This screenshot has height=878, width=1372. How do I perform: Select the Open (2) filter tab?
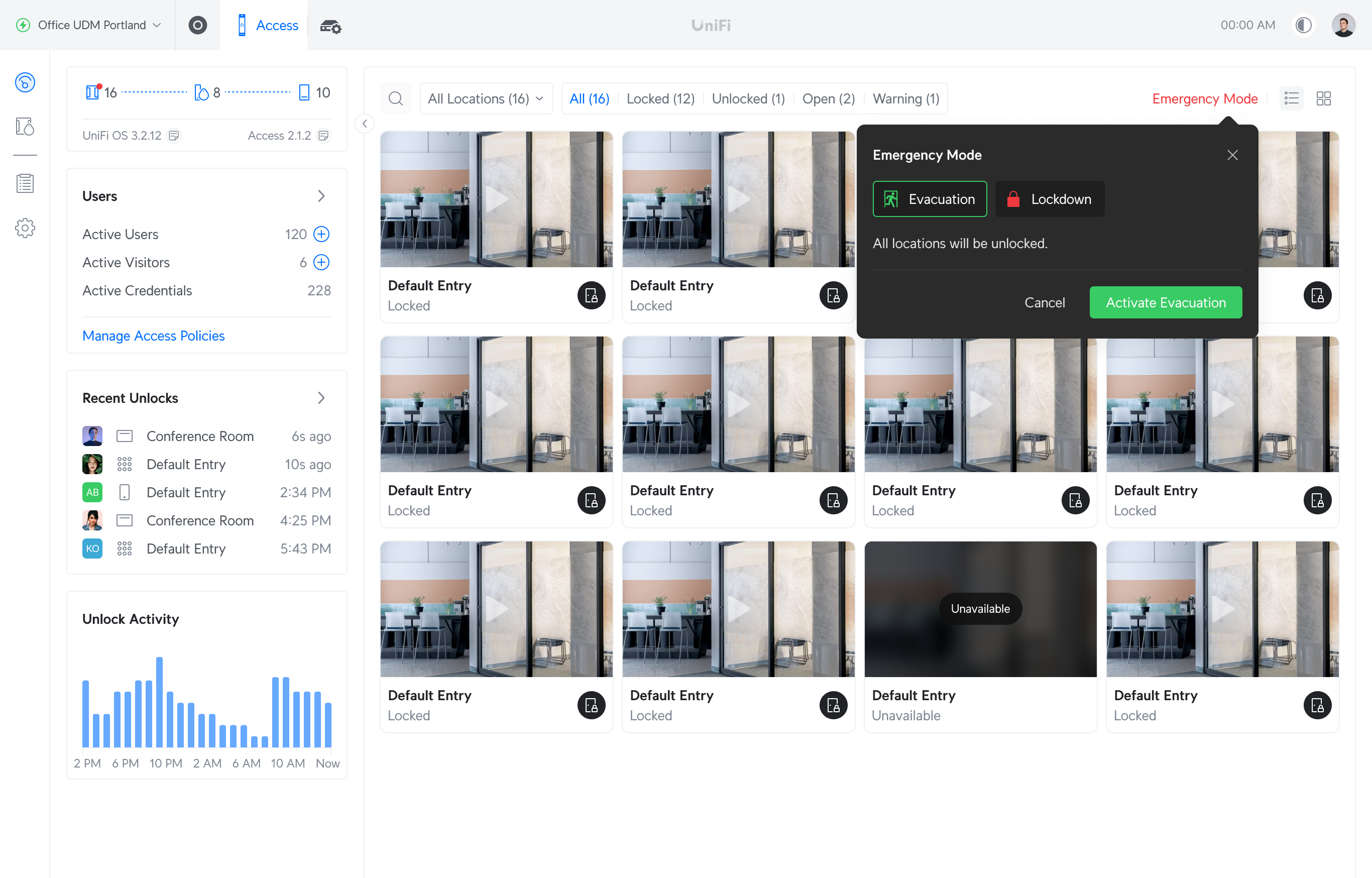pos(828,98)
